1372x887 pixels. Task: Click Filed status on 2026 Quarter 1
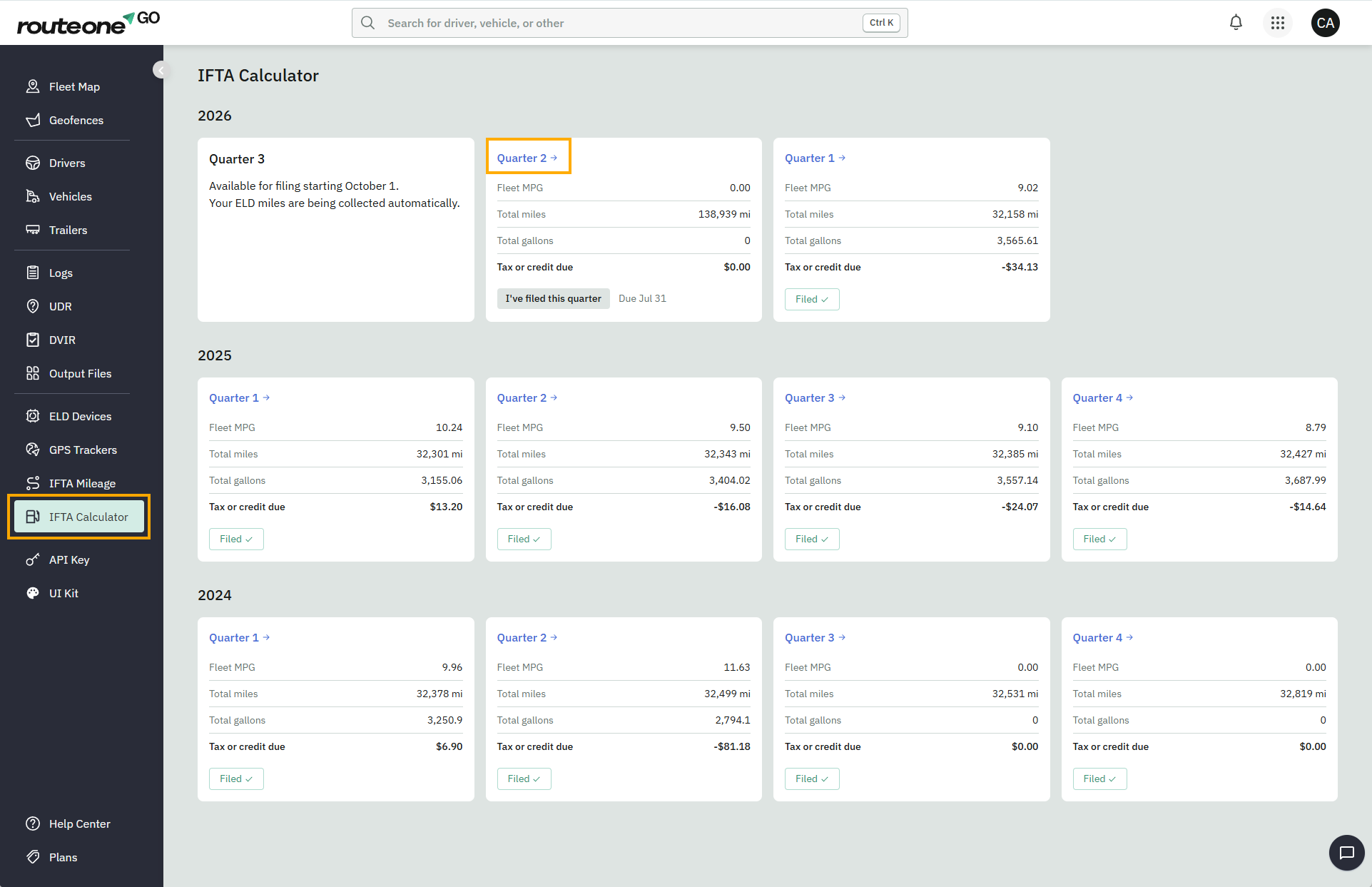pos(812,299)
